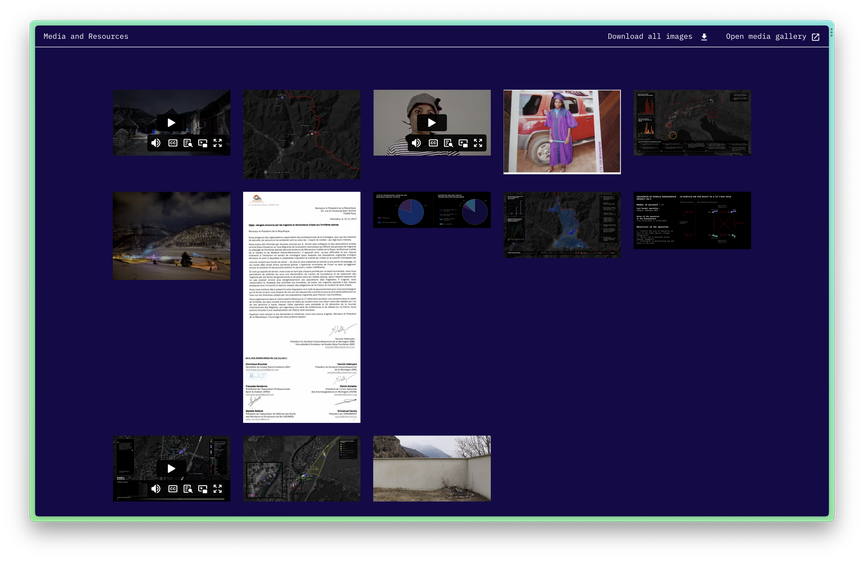Play the night village street video
Image resolution: width=864 pixels, height=561 pixels.
171,122
